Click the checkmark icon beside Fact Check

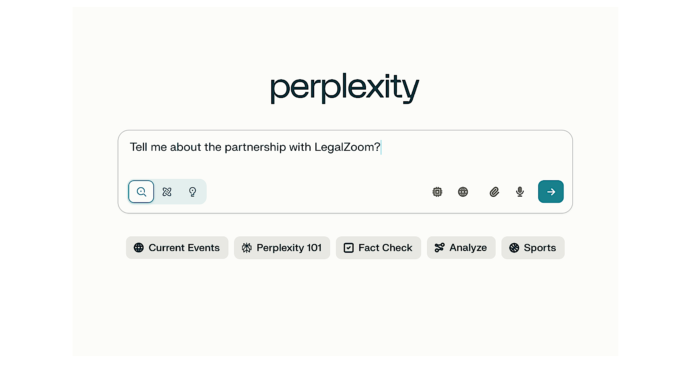[349, 248]
